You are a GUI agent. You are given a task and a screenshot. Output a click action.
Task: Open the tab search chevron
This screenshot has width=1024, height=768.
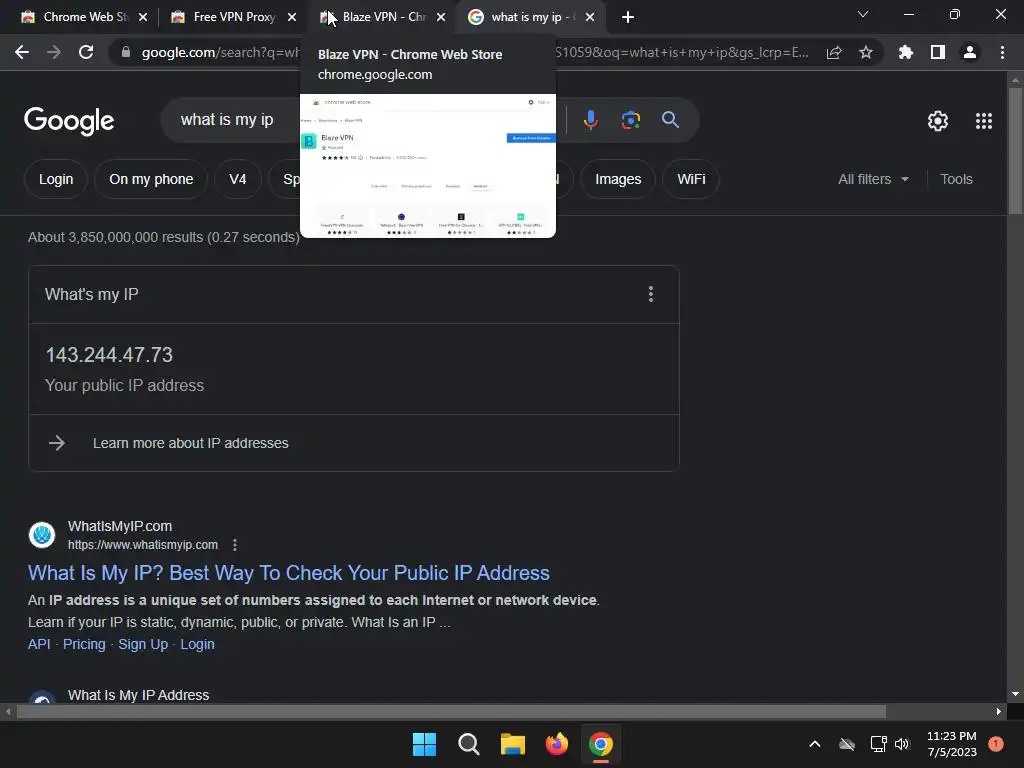tap(863, 14)
